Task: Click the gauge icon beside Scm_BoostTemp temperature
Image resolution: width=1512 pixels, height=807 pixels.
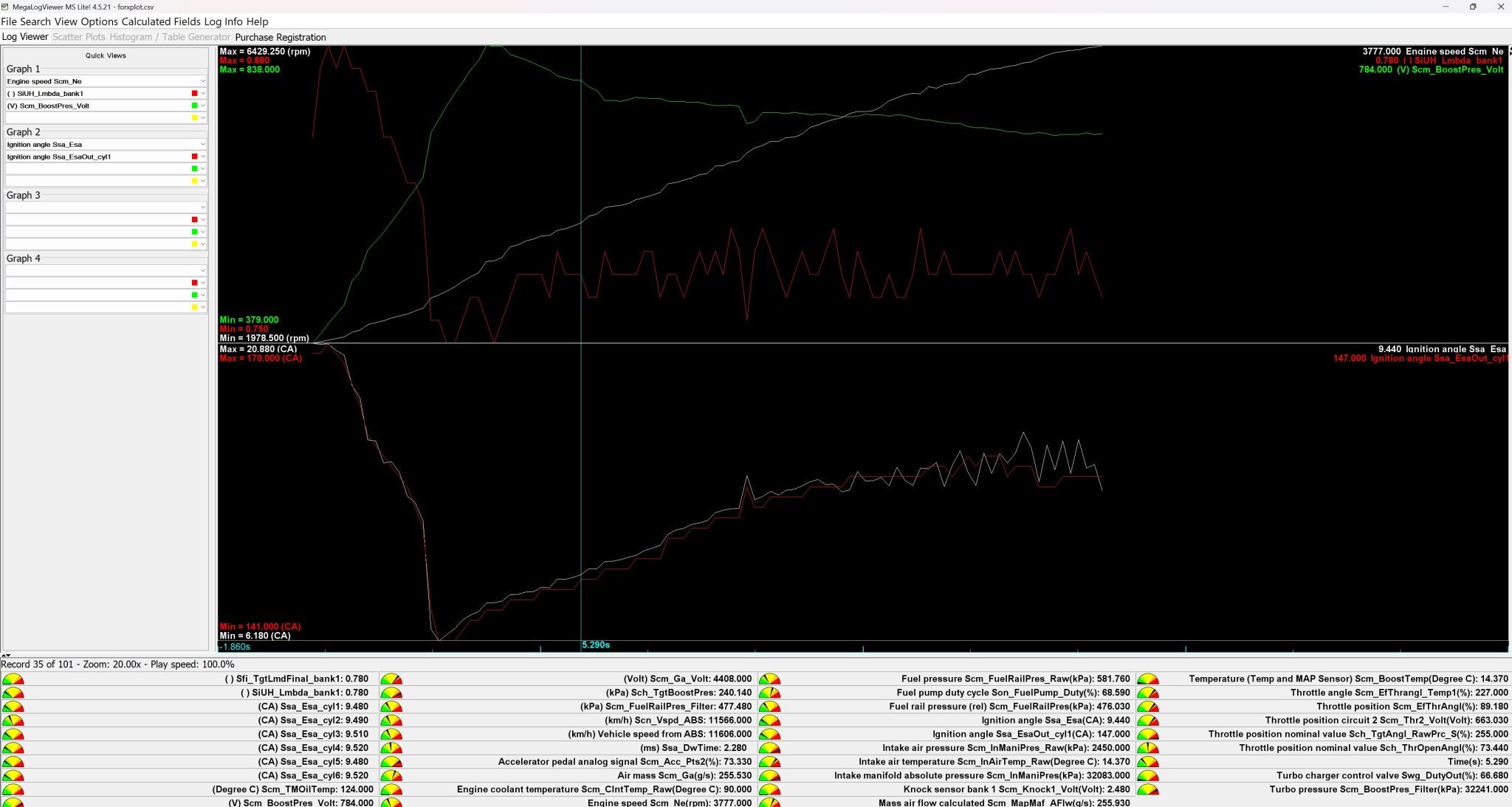Action: pyautogui.click(x=1148, y=679)
